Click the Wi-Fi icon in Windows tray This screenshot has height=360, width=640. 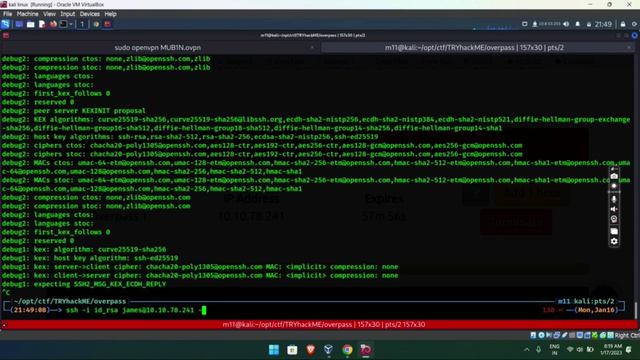tap(570, 350)
